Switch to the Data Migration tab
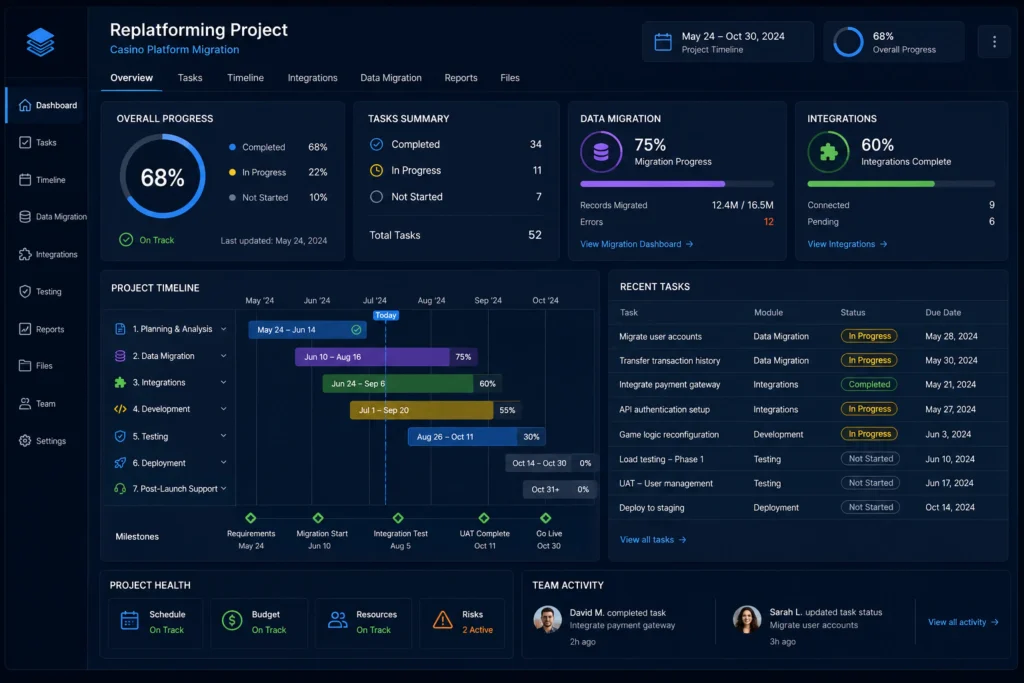1024x683 pixels. click(391, 78)
